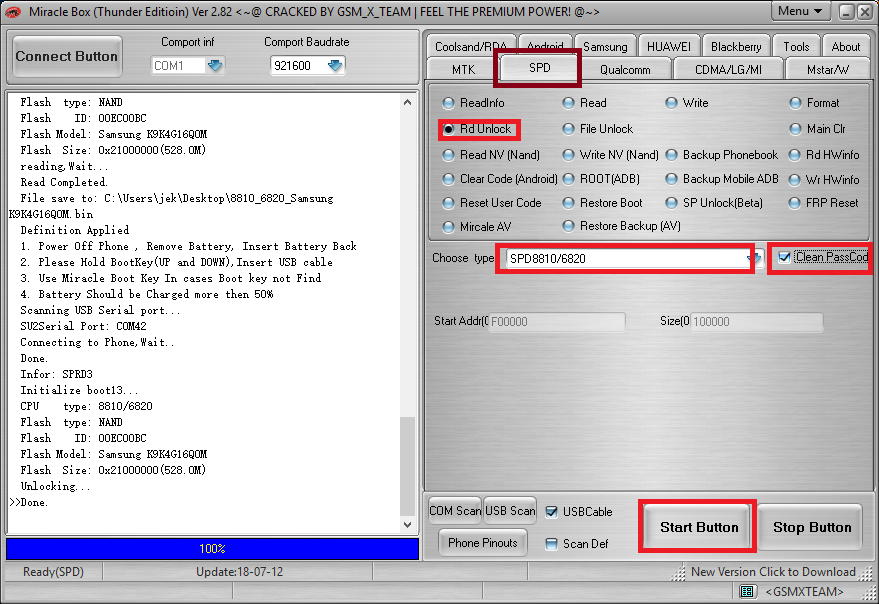
Task: Open Phone Pinouts
Action: 483,543
